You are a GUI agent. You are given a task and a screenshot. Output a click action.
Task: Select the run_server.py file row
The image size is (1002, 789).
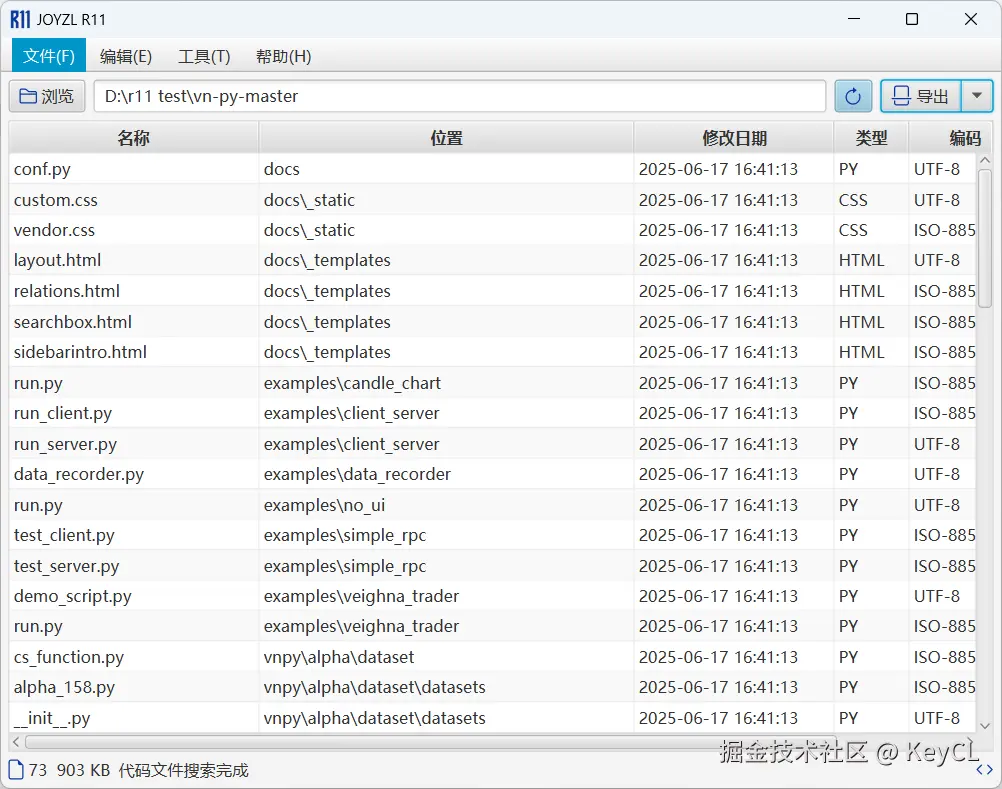point(493,444)
